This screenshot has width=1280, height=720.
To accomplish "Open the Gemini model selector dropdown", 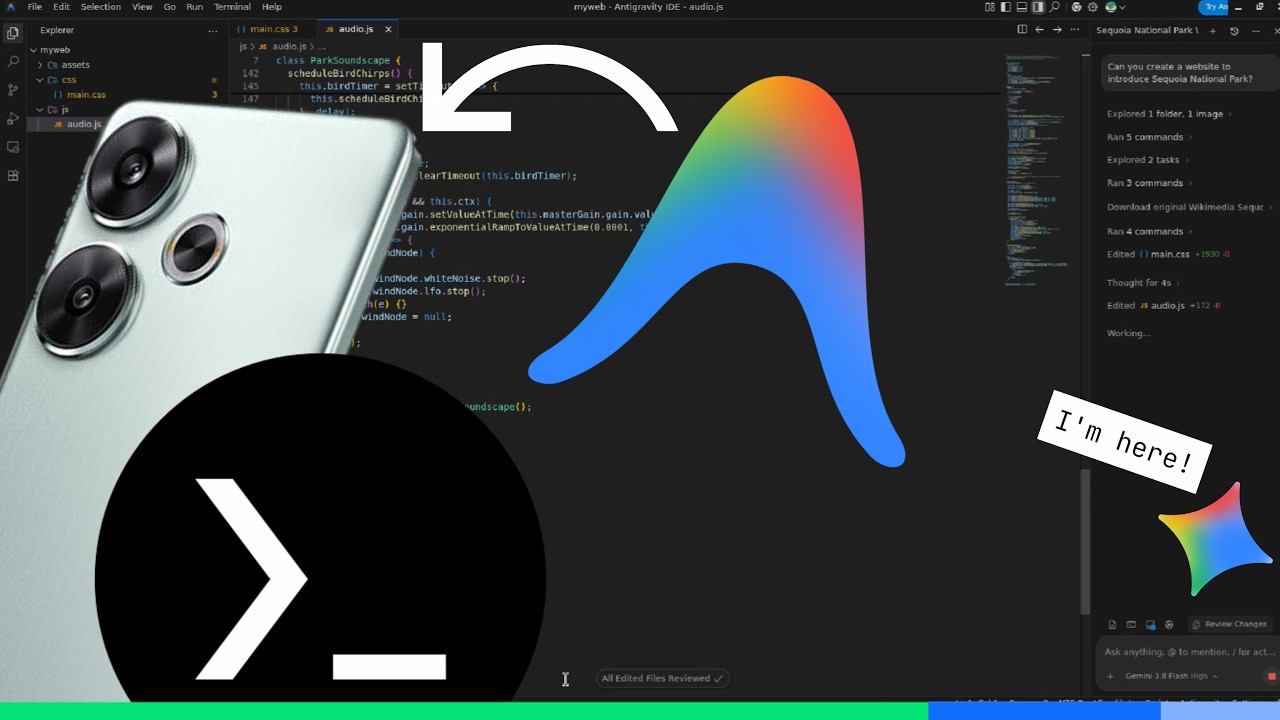I will click(x=1171, y=676).
